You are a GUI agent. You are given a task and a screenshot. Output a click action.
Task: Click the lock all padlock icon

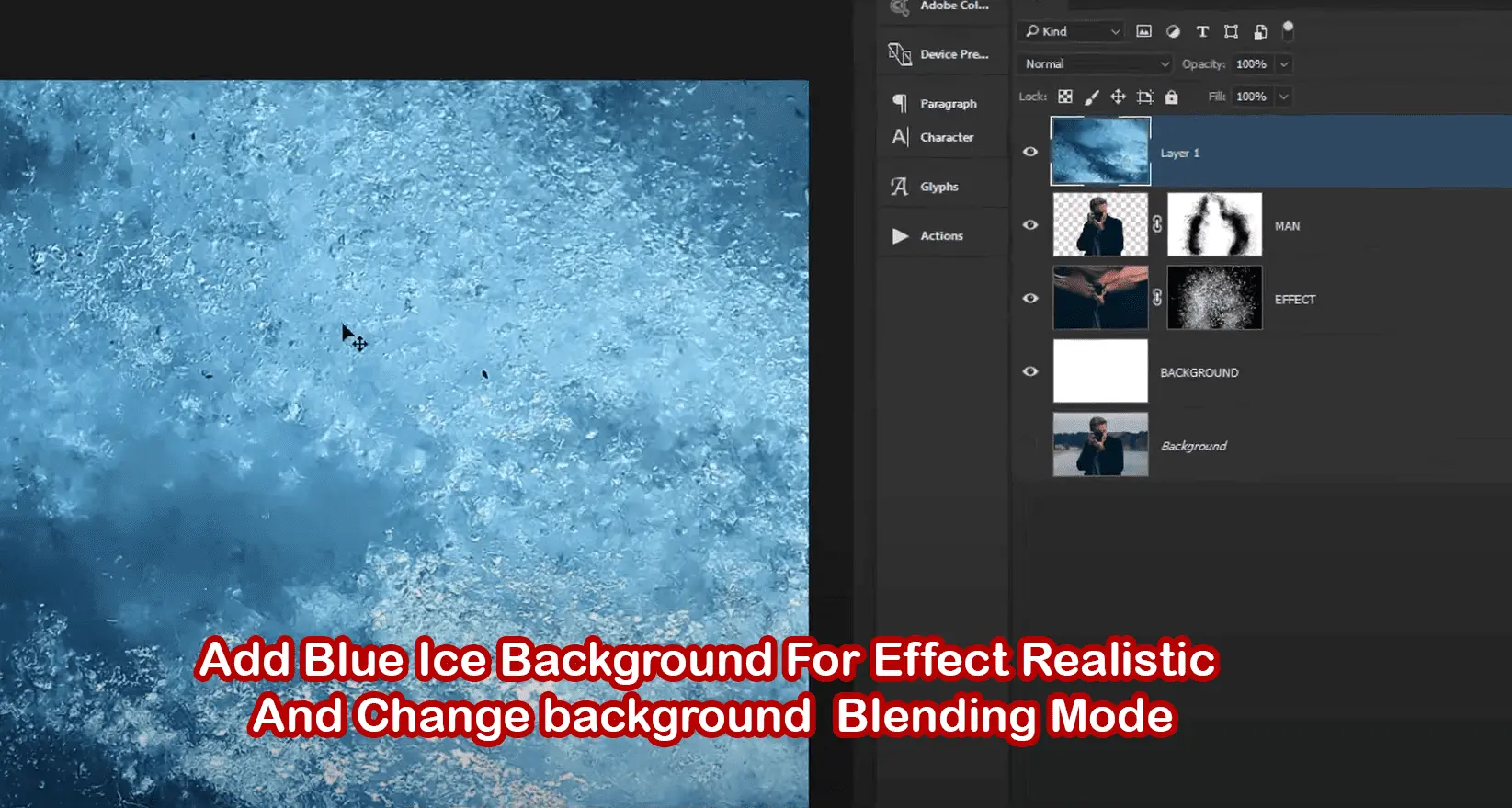pyautogui.click(x=1171, y=97)
